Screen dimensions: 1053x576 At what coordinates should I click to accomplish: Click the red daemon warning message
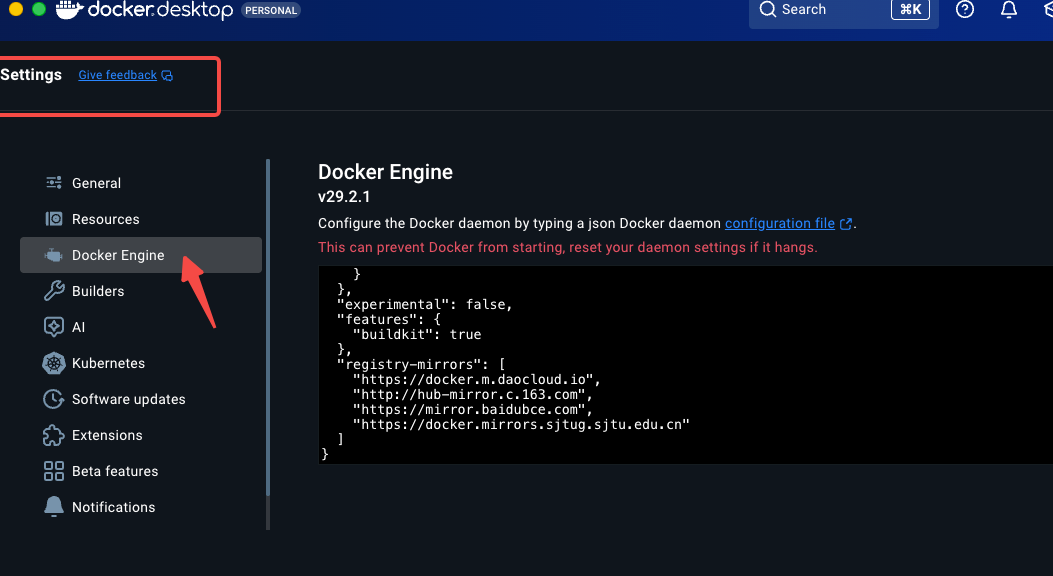567,247
